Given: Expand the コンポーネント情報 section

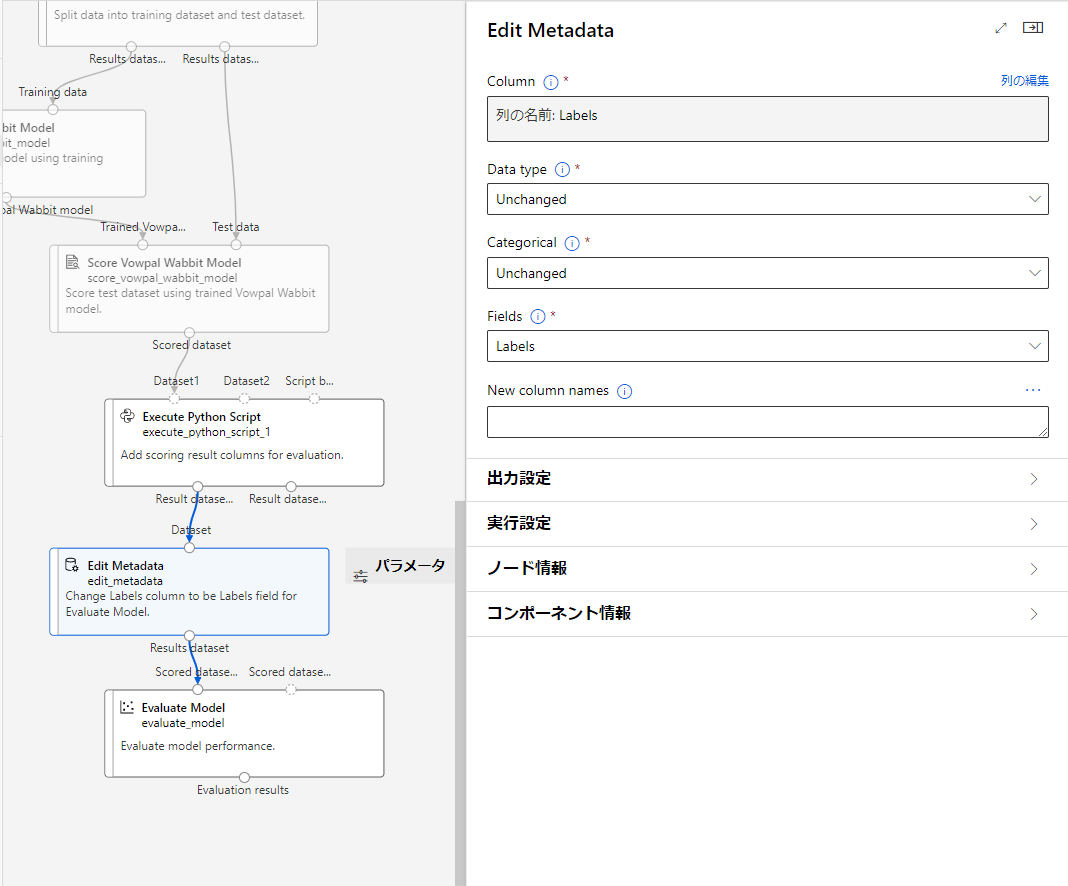Looking at the screenshot, I should point(768,614).
